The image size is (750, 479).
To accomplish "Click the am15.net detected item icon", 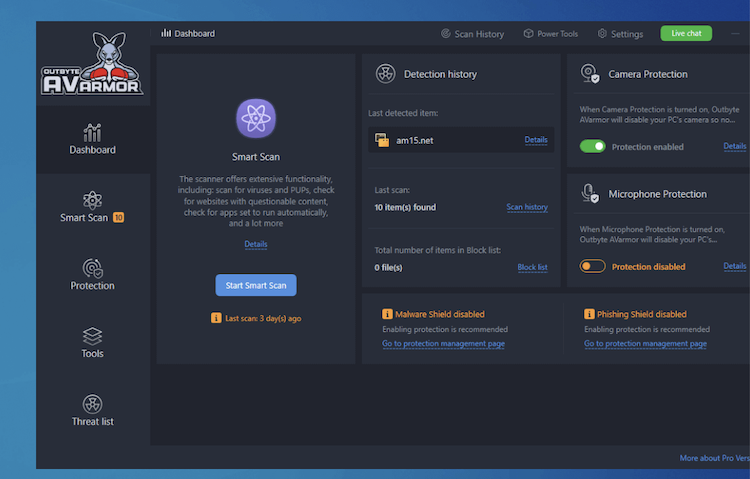I will (382, 140).
